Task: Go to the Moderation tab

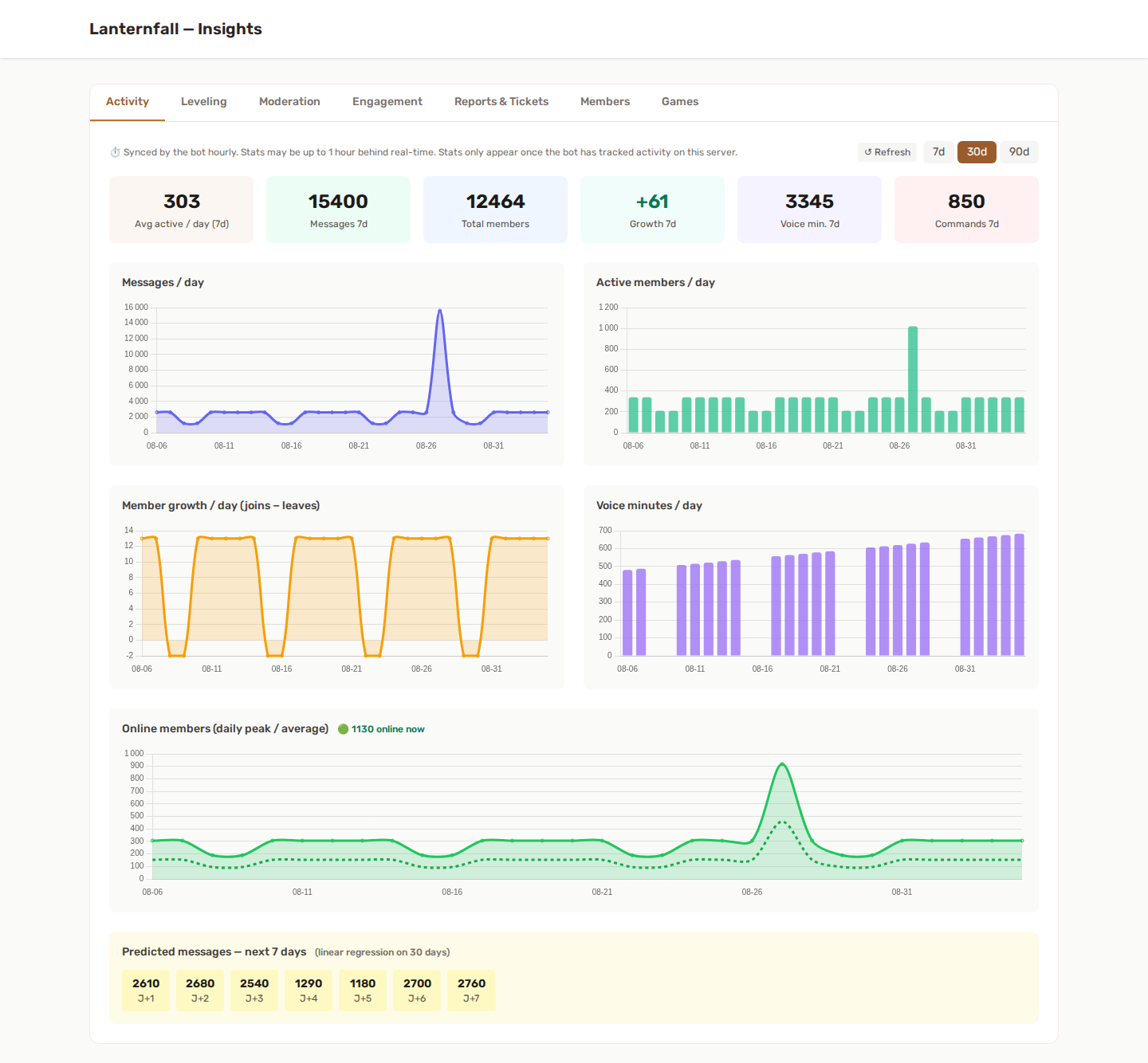Action: point(289,102)
